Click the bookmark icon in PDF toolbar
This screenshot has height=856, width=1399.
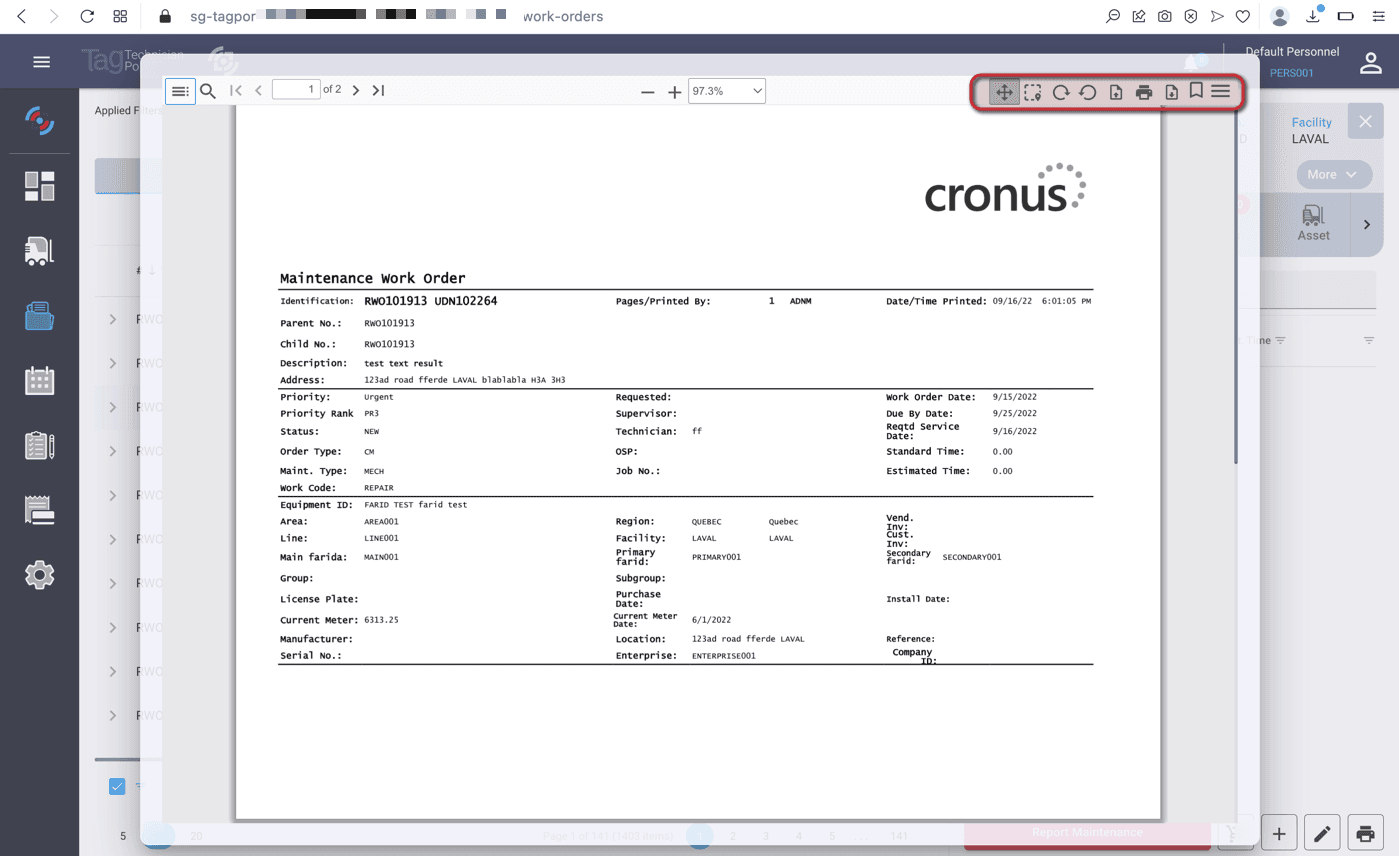tap(1196, 90)
